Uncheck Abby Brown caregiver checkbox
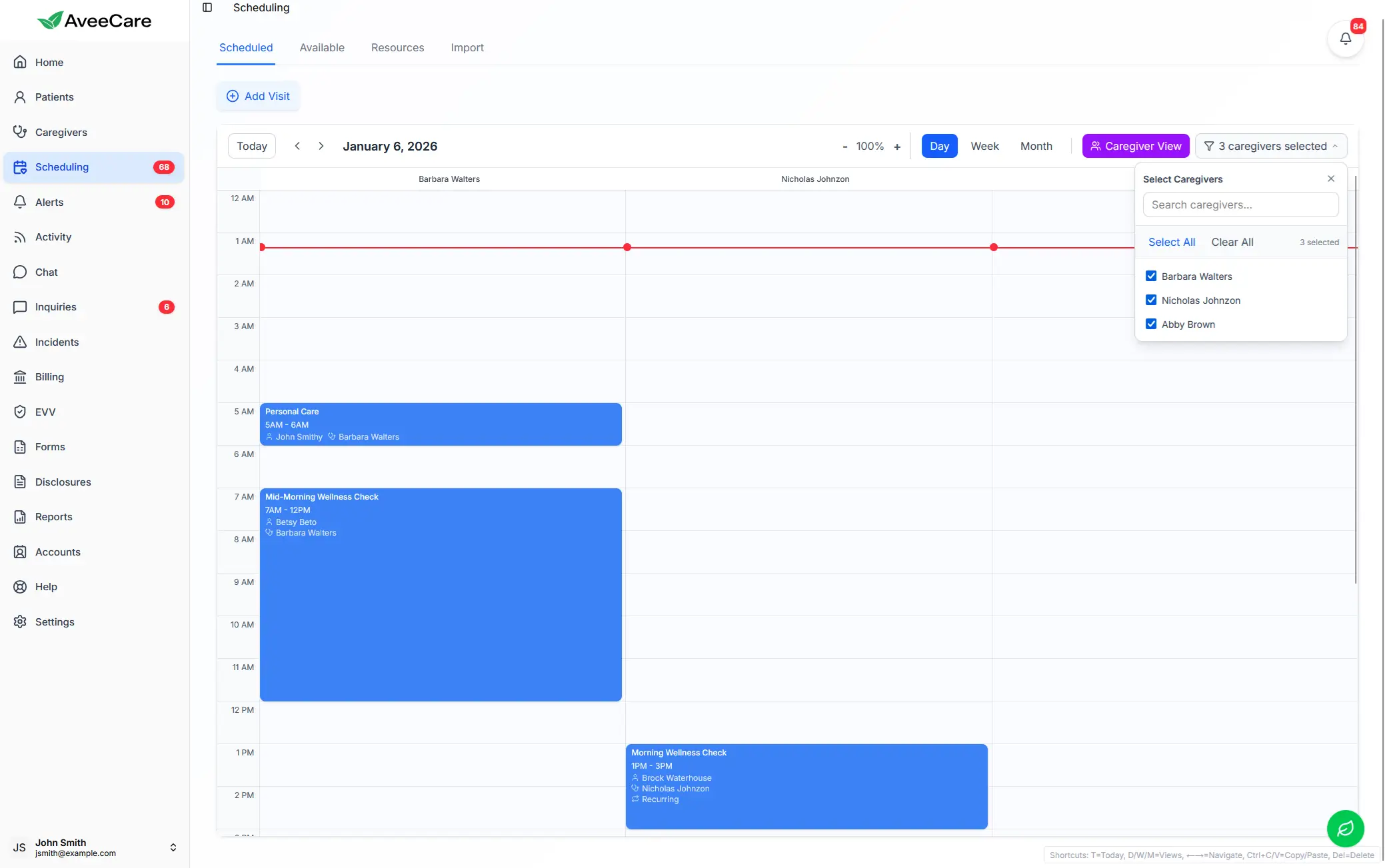 (1151, 324)
